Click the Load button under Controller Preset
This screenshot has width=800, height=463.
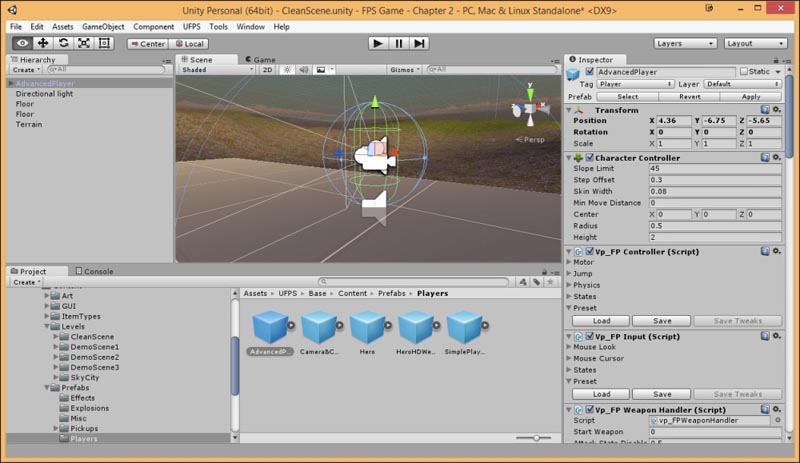point(602,320)
